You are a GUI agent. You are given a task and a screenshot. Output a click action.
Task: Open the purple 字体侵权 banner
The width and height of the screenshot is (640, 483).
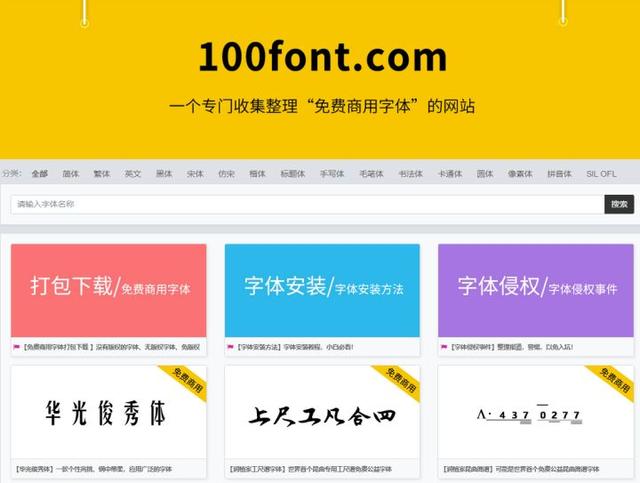pos(536,290)
